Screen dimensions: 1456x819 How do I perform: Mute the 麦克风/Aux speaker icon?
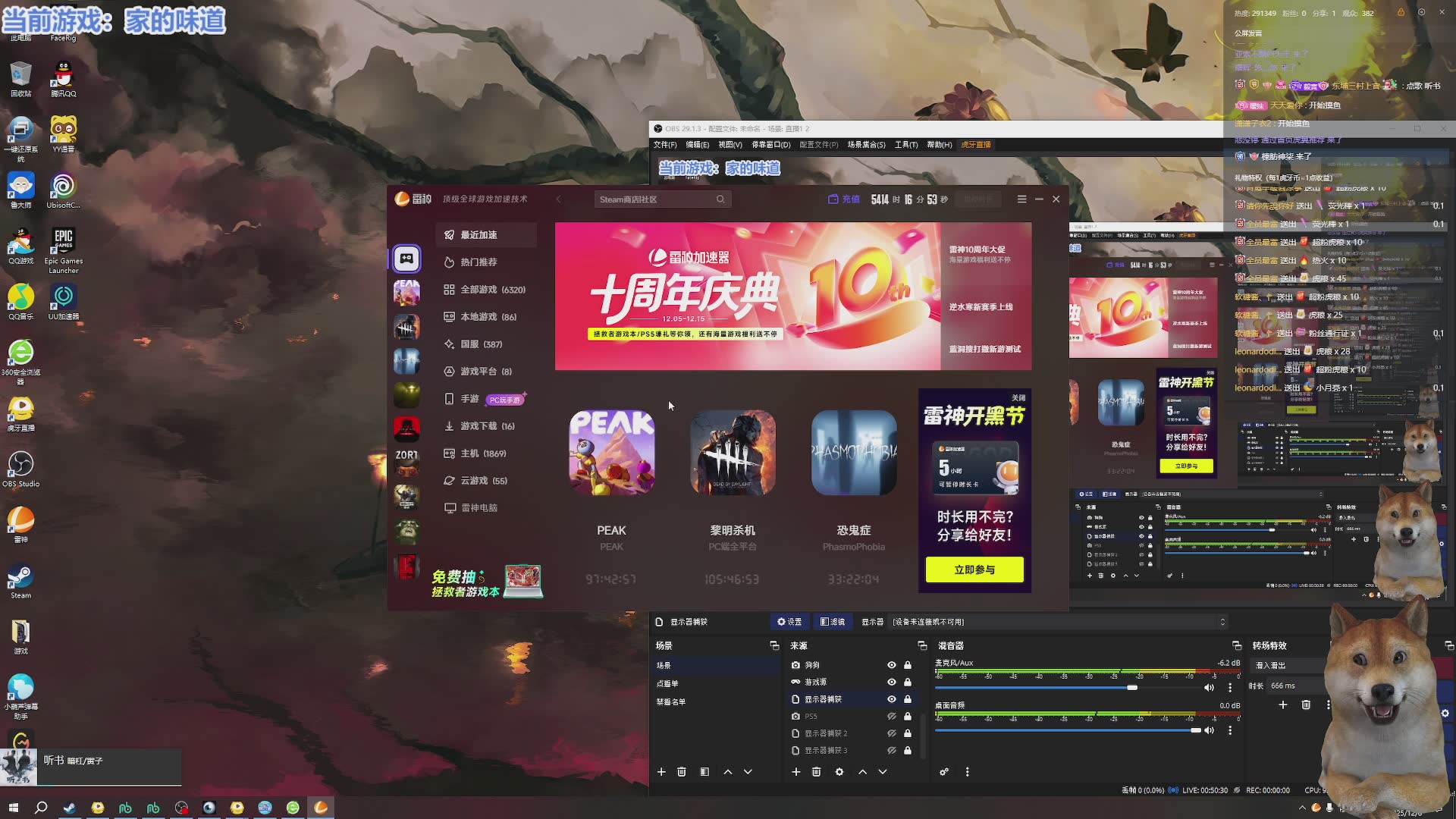tap(1209, 688)
